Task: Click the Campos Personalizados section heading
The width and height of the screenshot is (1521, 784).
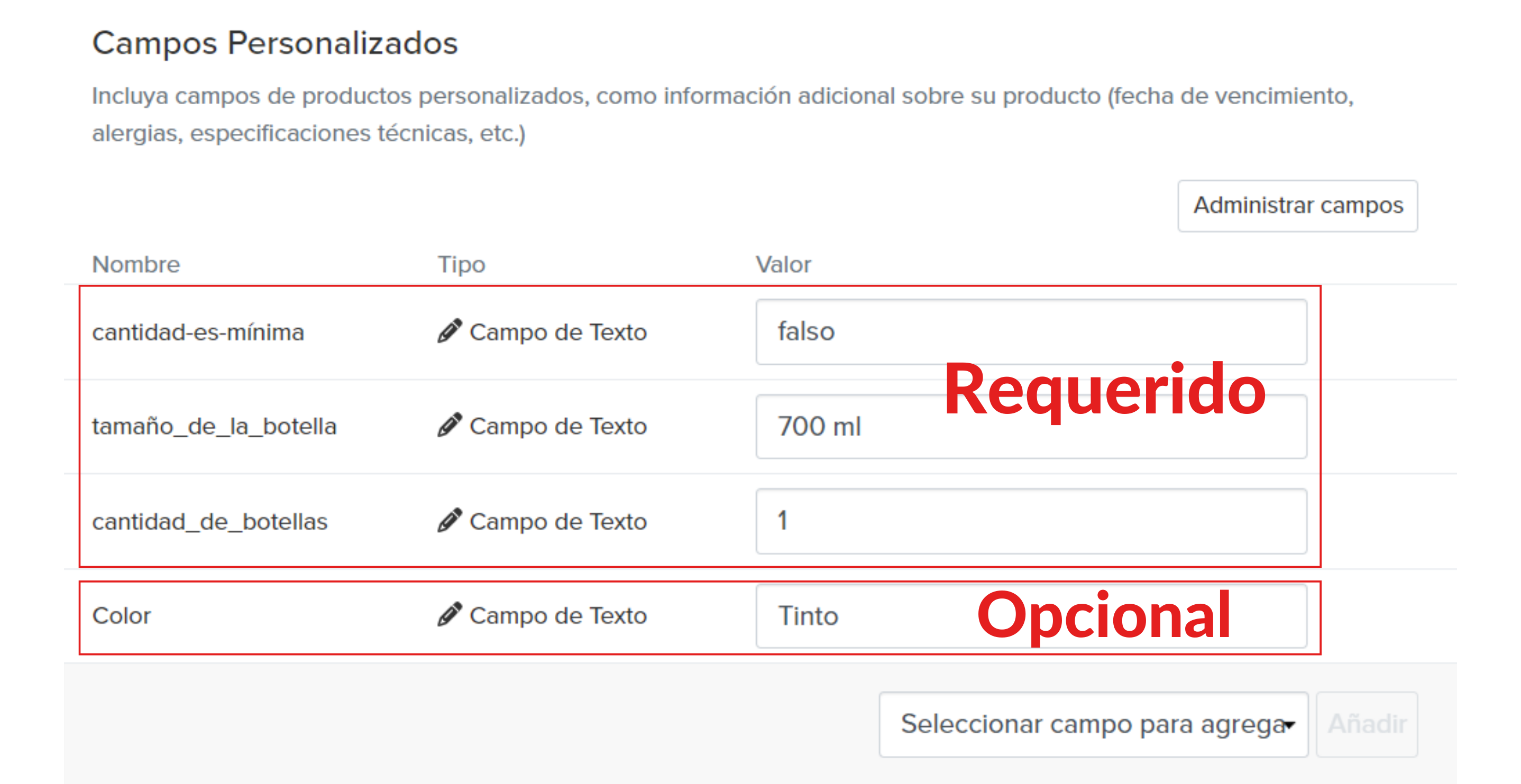Action: click(274, 43)
